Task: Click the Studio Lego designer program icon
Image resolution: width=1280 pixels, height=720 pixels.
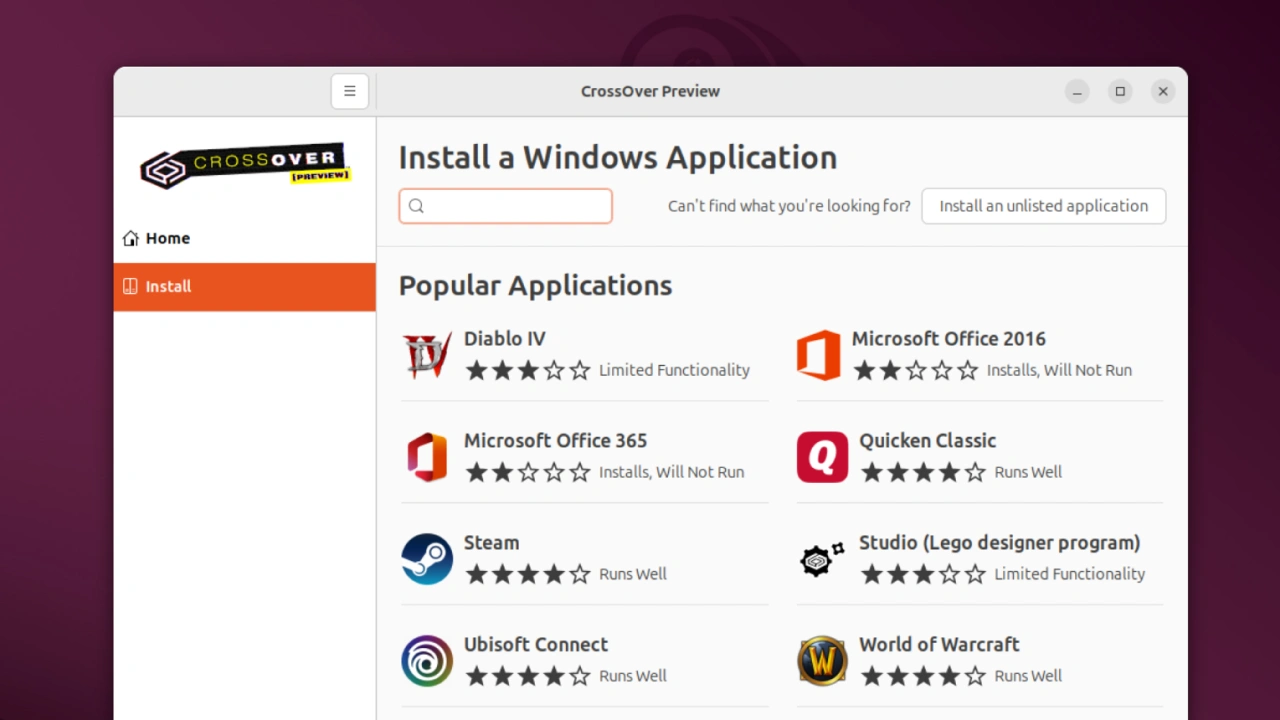Action: [x=820, y=559]
